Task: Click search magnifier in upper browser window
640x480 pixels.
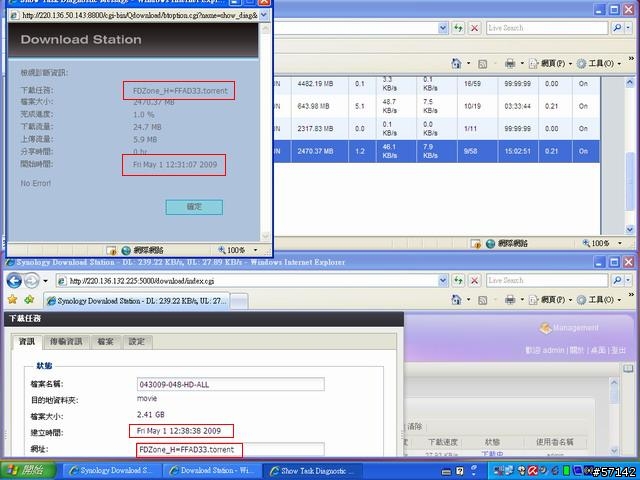Action: pyautogui.click(x=617, y=28)
